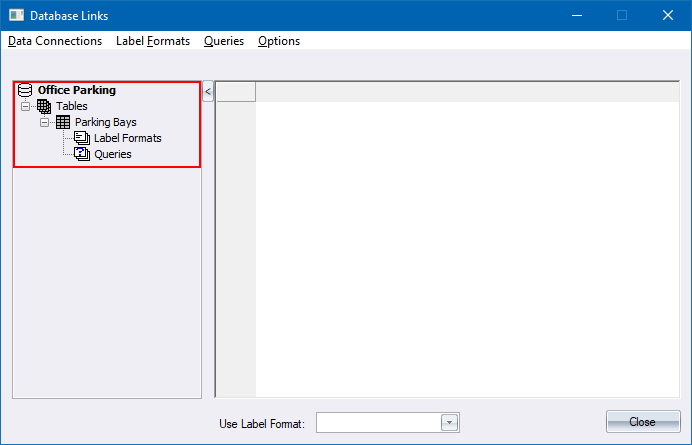Select the Parking Bays table label
This screenshot has width=692, height=445.
pyautogui.click(x=105, y=122)
